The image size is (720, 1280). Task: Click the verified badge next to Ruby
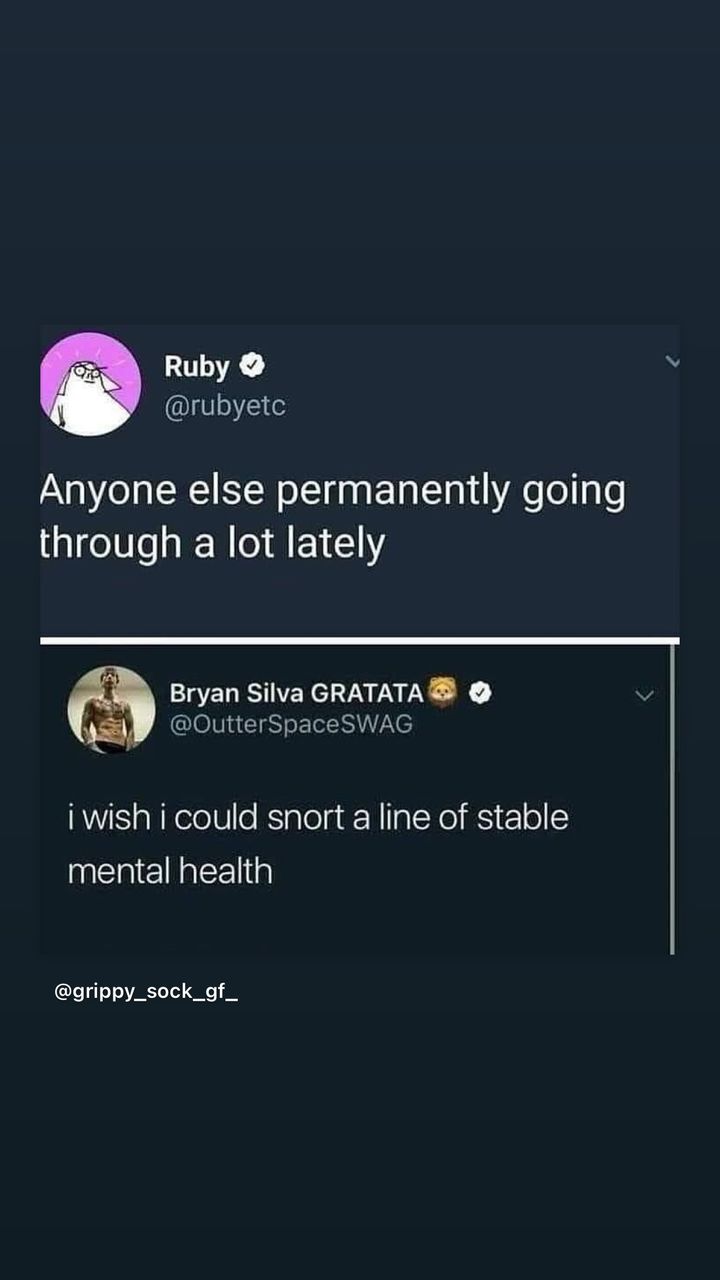(x=253, y=367)
